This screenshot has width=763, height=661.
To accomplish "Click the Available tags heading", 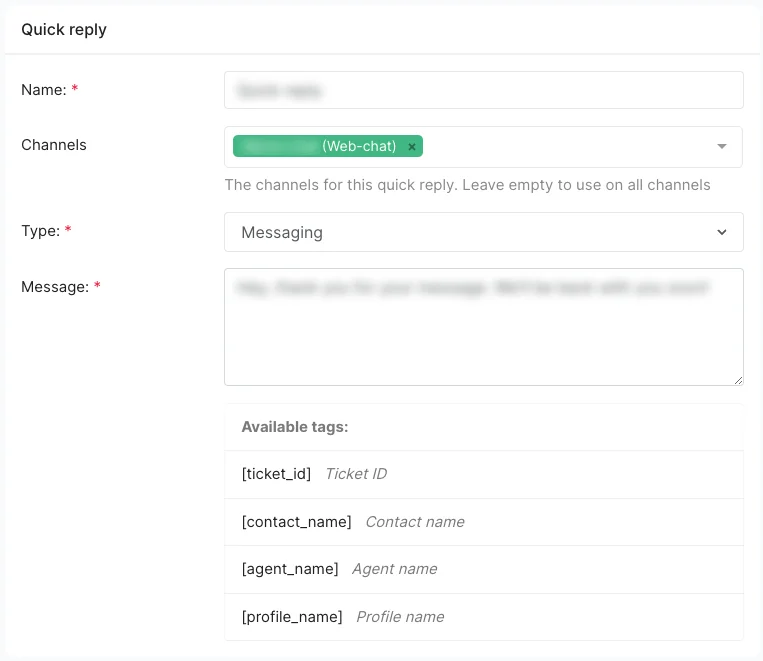I will (x=295, y=427).
